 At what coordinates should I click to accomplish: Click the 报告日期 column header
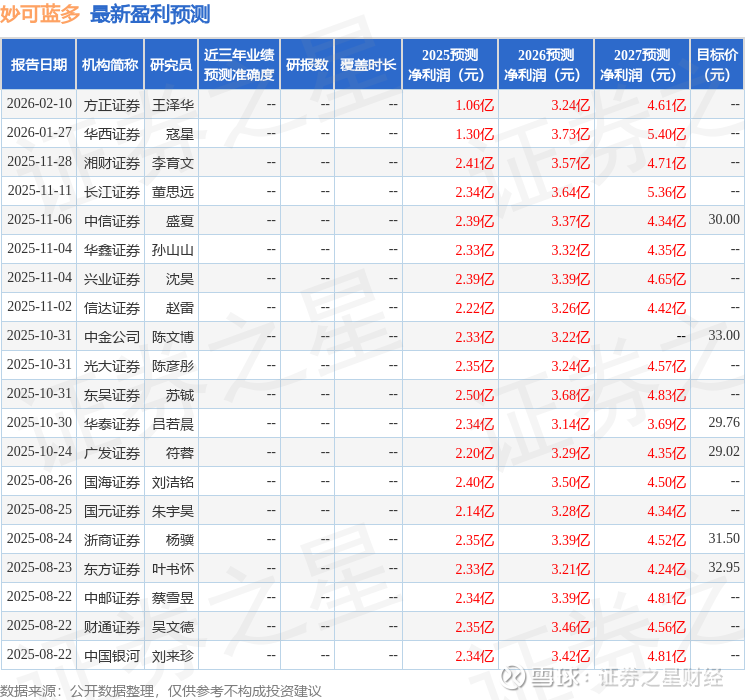(x=38, y=65)
